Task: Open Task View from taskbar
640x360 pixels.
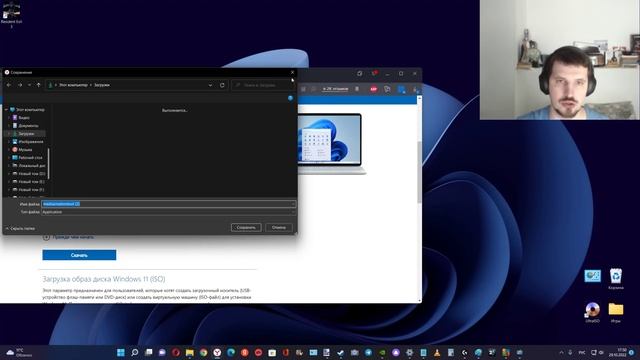Action: point(149,352)
